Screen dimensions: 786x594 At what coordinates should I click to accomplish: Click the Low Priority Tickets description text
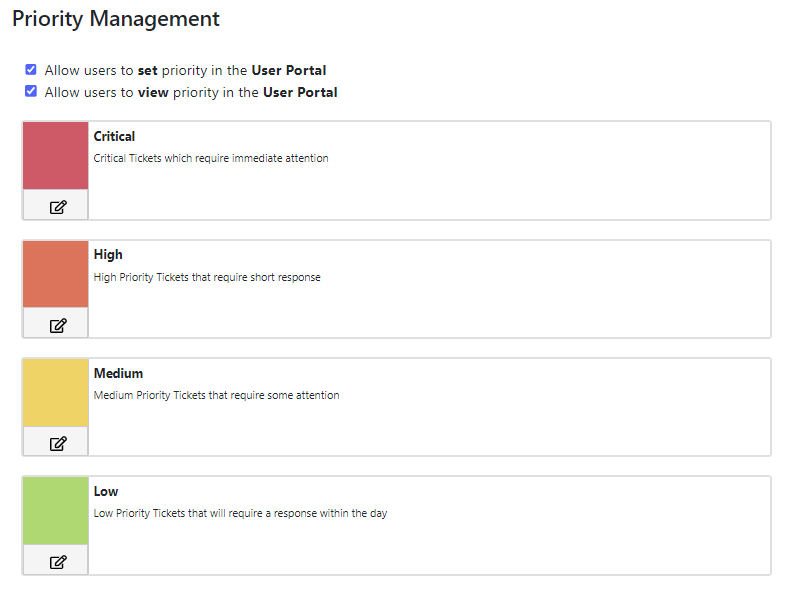tap(241, 513)
